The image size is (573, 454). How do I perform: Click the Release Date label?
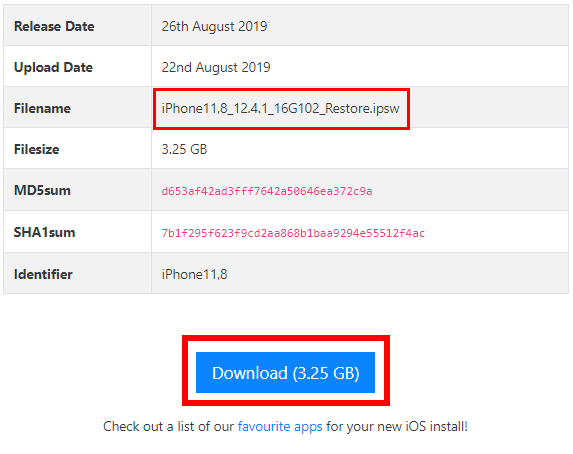click(54, 26)
